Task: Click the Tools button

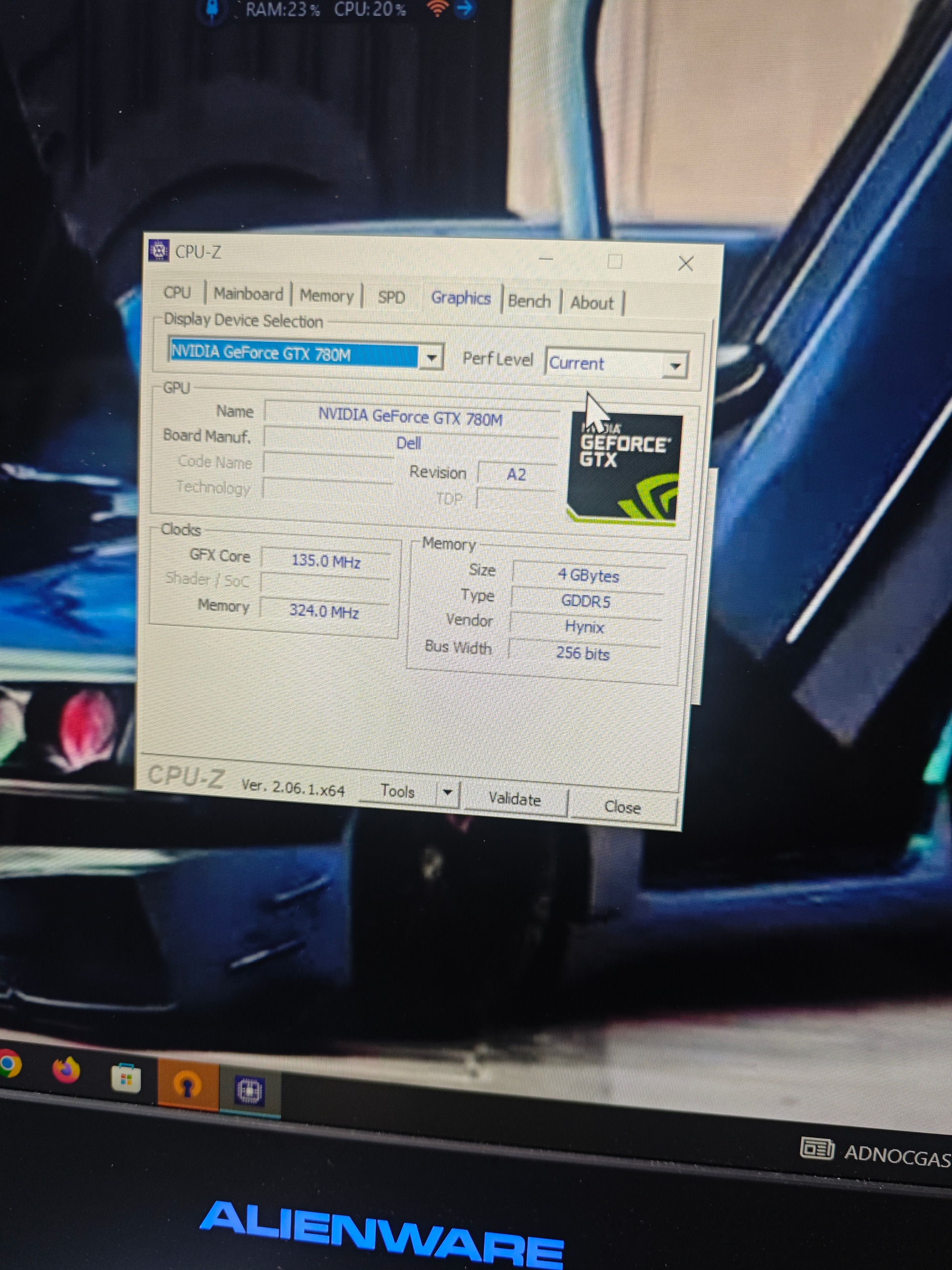Action: (x=398, y=791)
